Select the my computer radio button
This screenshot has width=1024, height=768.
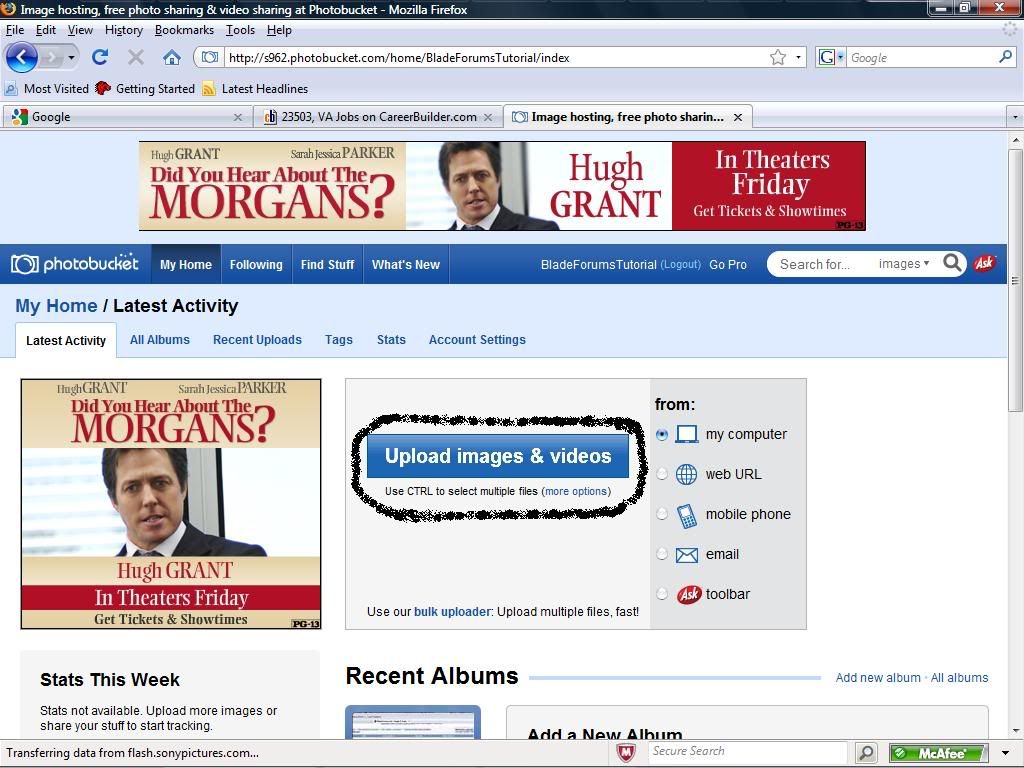[x=662, y=434]
